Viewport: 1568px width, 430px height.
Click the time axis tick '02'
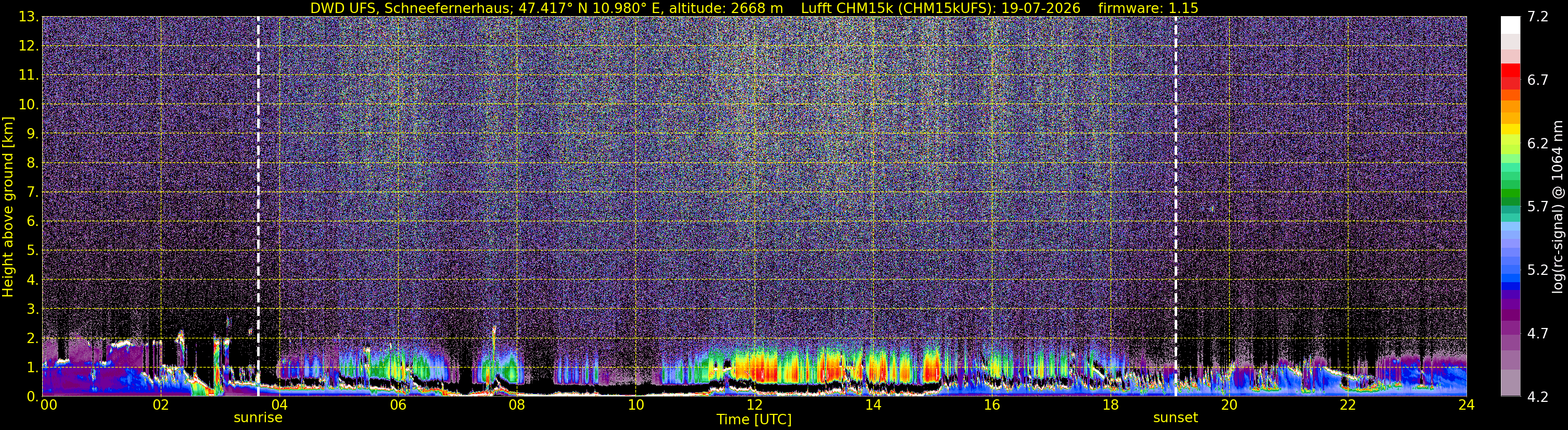[160, 406]
